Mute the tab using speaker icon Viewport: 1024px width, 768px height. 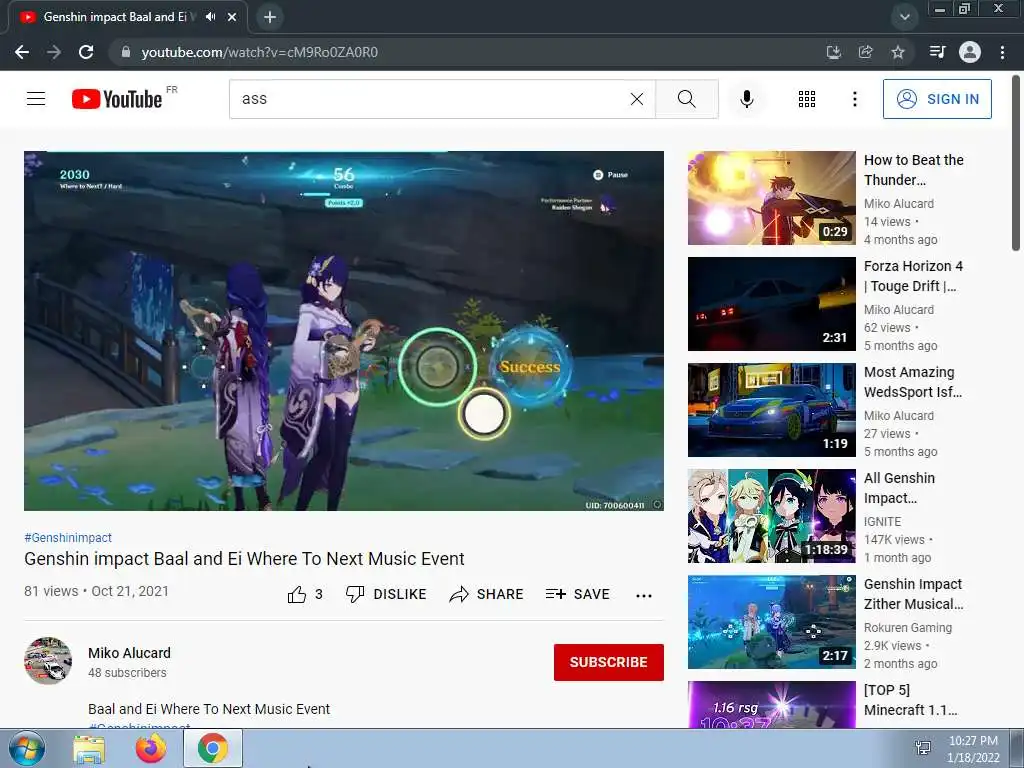(x=210, y=17)
